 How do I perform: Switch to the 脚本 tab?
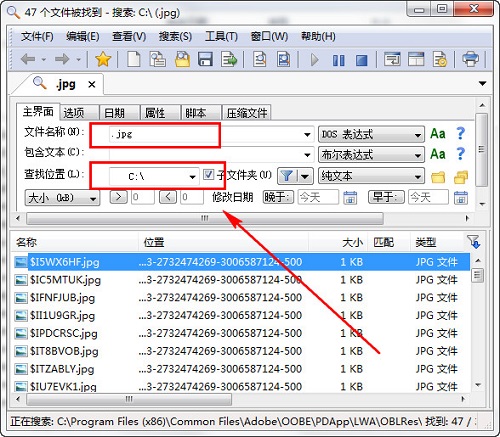coord(201,113)
